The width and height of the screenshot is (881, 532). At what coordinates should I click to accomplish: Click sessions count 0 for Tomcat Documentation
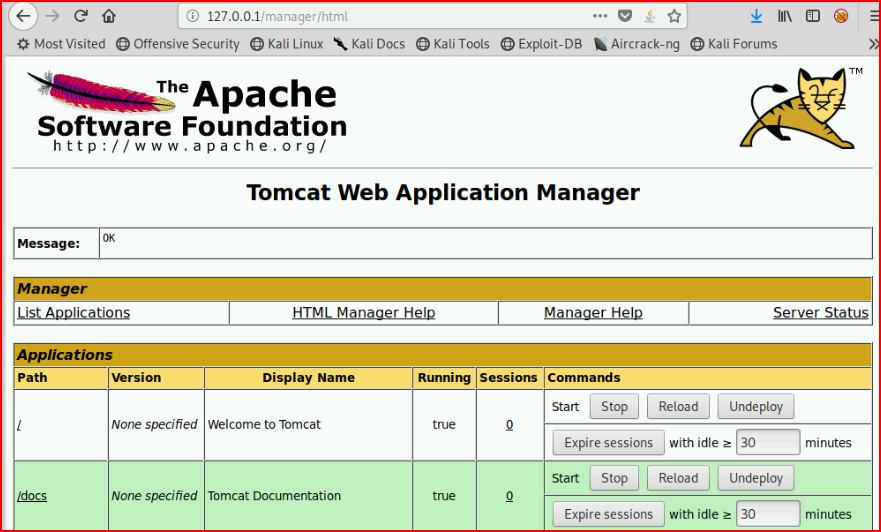click(x=509, y=496)
